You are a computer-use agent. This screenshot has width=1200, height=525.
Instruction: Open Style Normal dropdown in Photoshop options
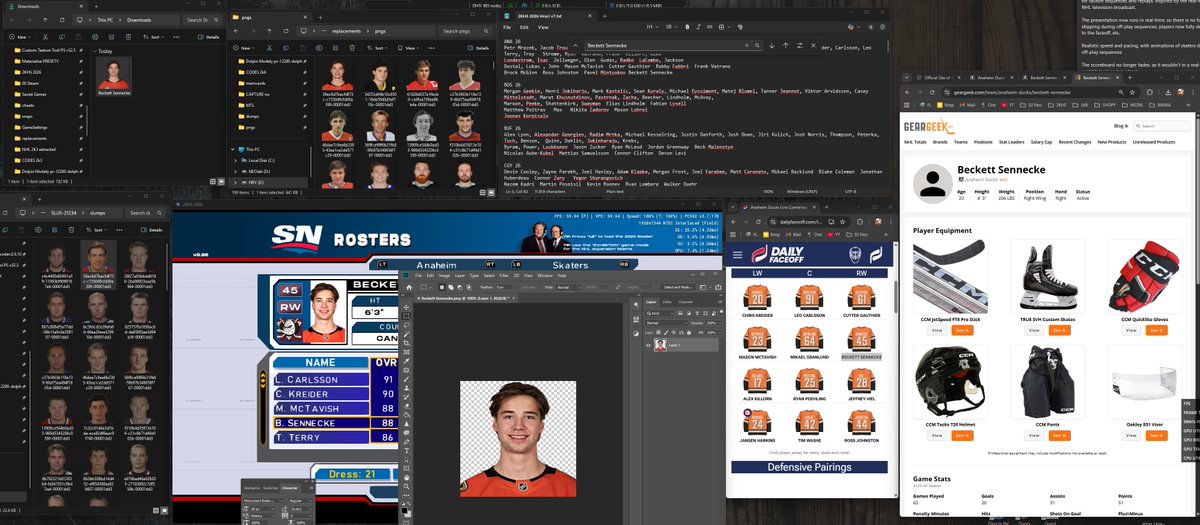pyautogui.click(x=568, y=287)
